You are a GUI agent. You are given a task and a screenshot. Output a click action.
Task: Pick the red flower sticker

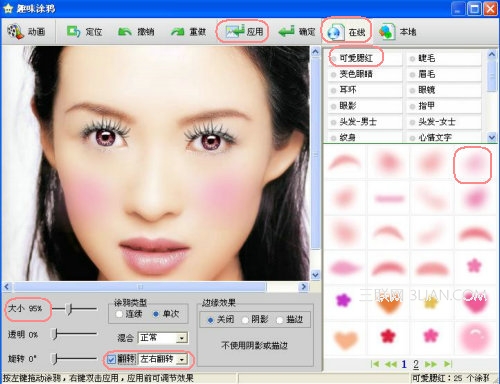point(388,335)
